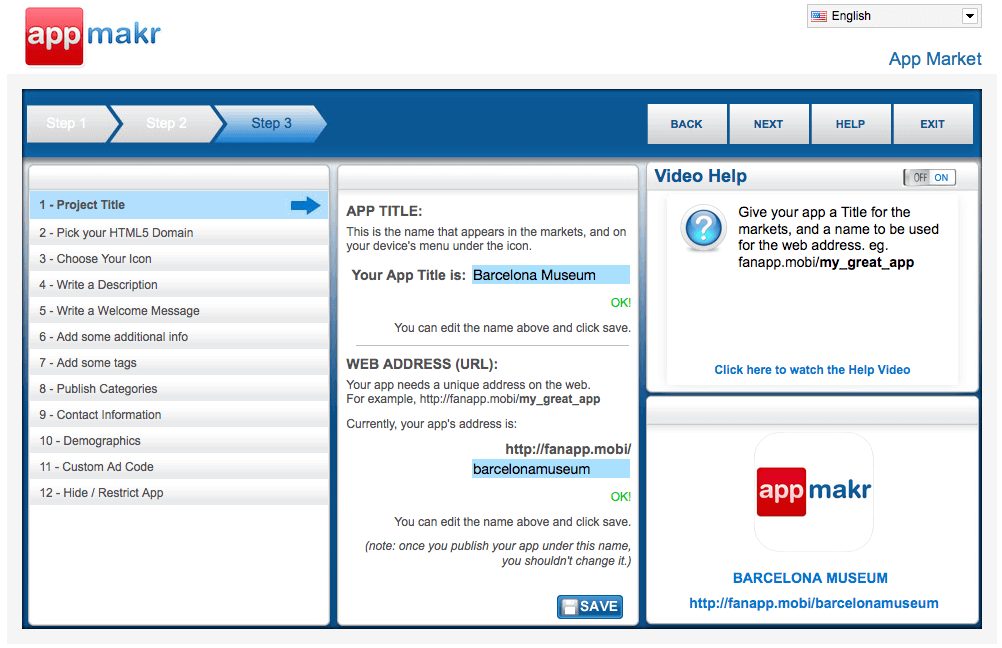Go to the Step 2 tab
This screenshot has height=648, width=1002.
click(166, 123)
